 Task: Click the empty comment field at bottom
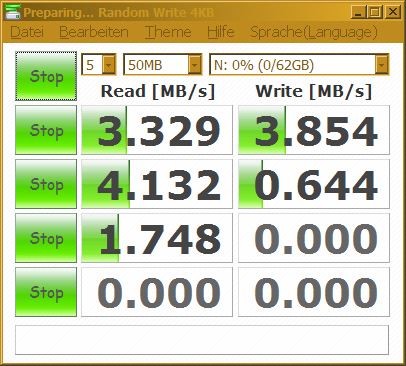point(202,340)
